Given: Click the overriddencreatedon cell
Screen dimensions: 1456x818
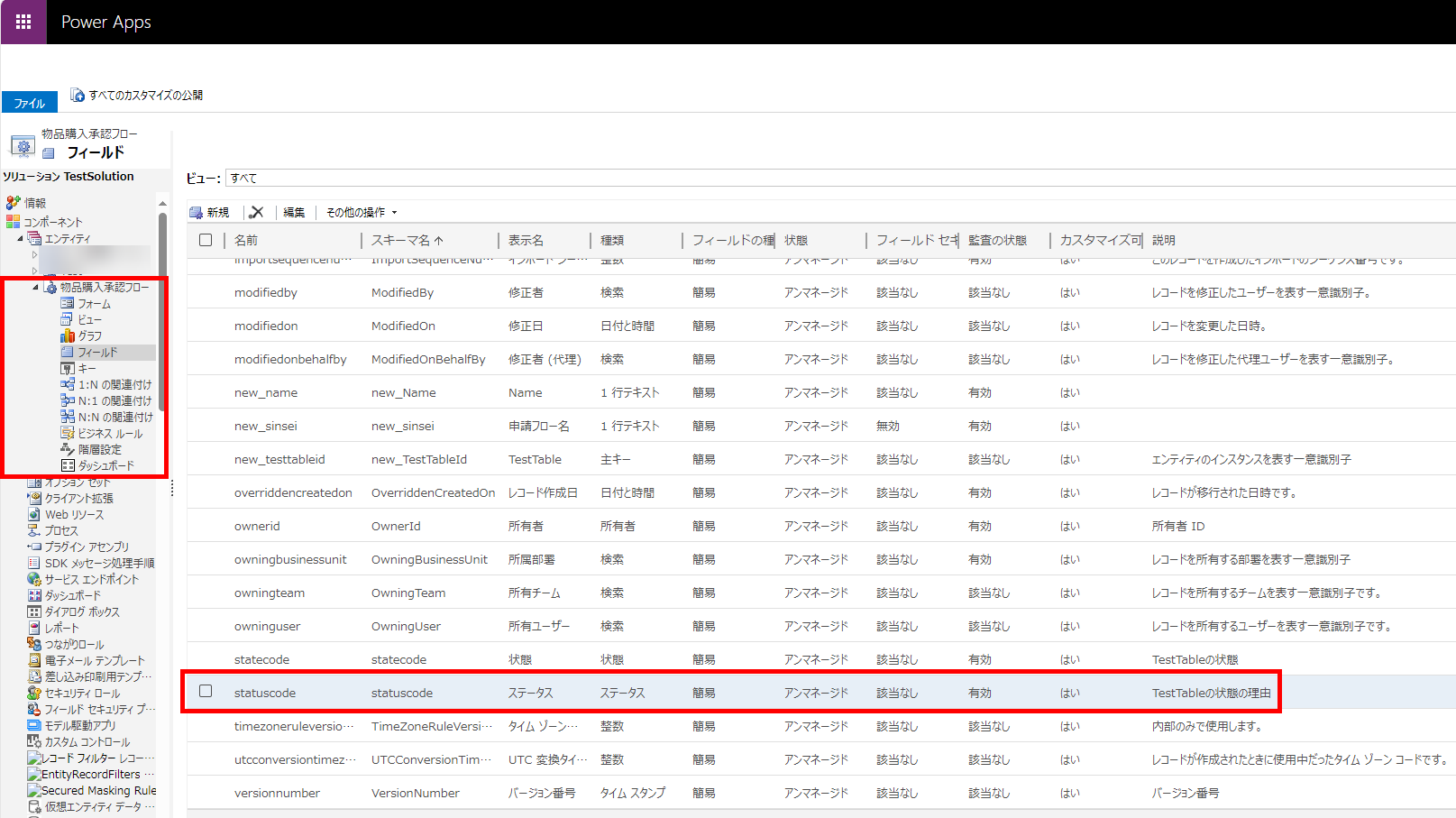Looking at the screenshot, I should click(x=293, y=492).
